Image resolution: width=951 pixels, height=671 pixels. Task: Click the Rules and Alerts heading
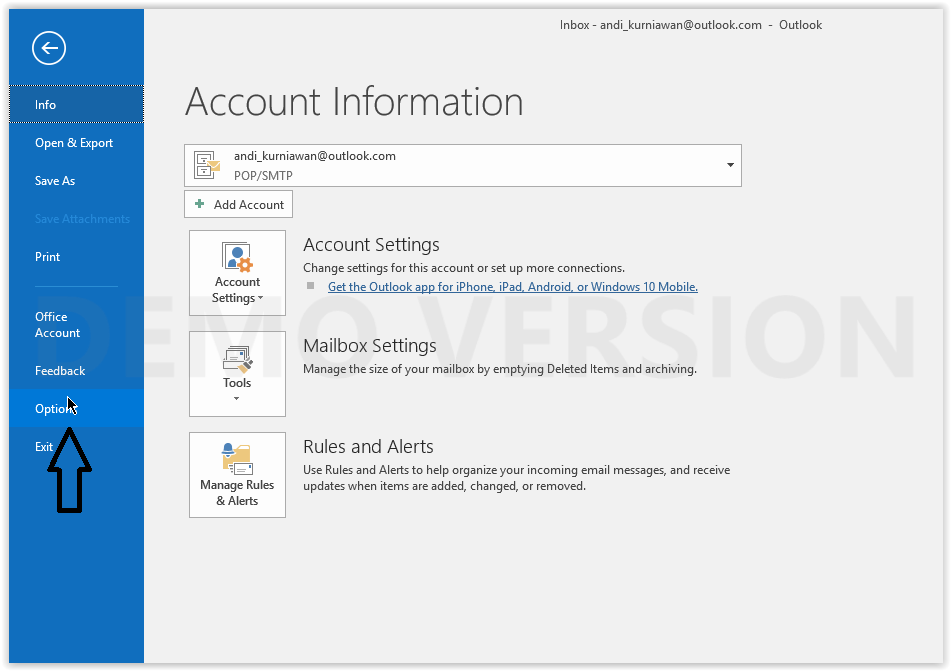pyautogui.click(x=368, y=447)
